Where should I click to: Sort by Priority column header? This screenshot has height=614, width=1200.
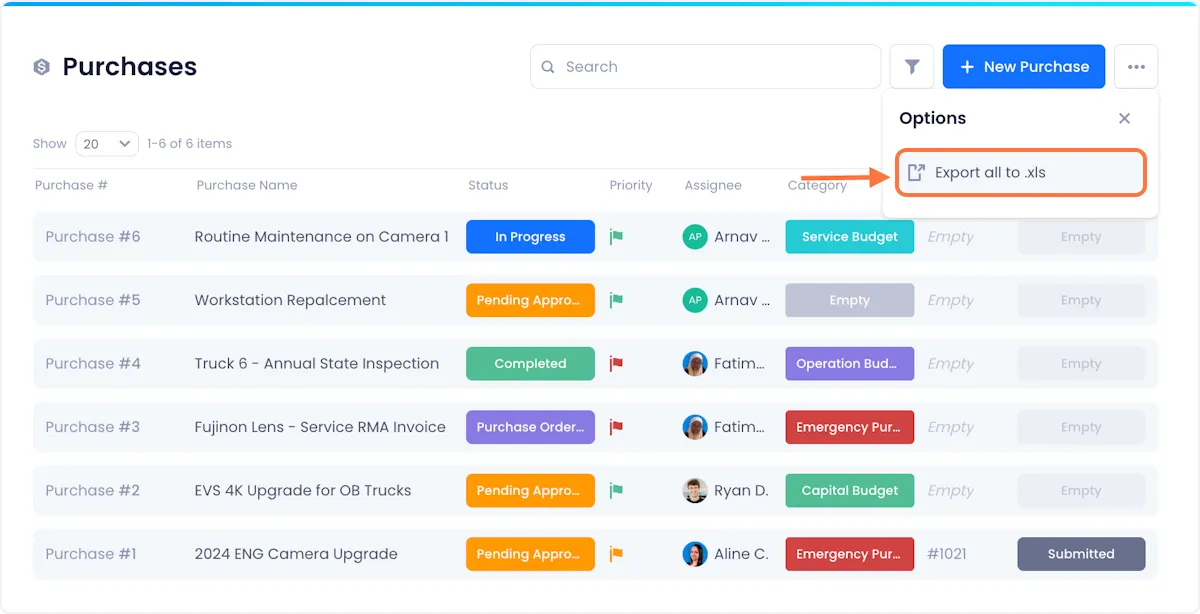click(631, 185)
